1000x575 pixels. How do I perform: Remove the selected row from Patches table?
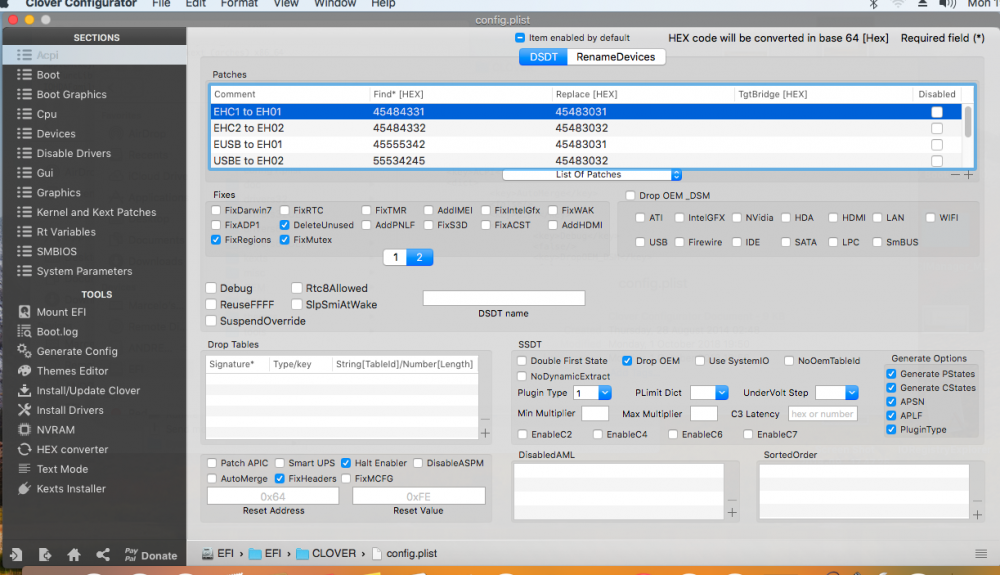click(955, 175)
